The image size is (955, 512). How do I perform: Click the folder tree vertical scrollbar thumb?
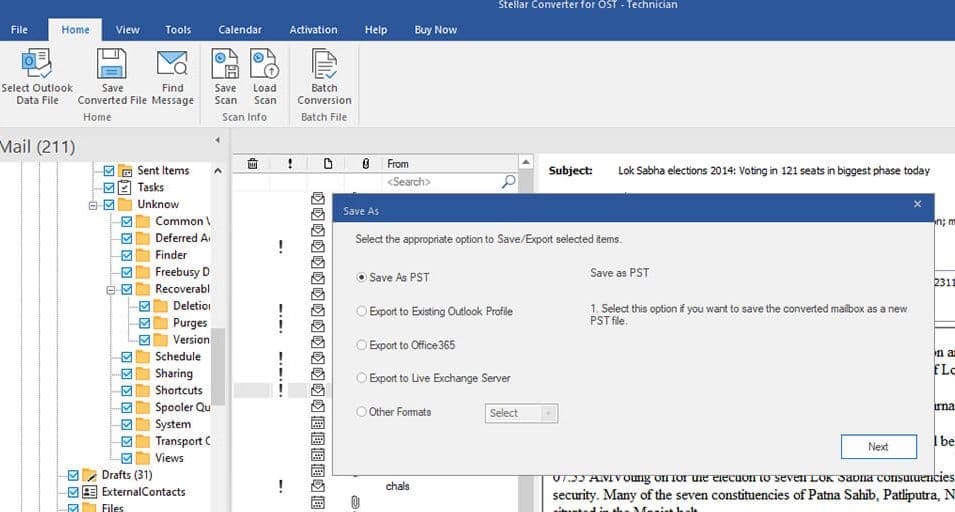click(x=218, y=366)
